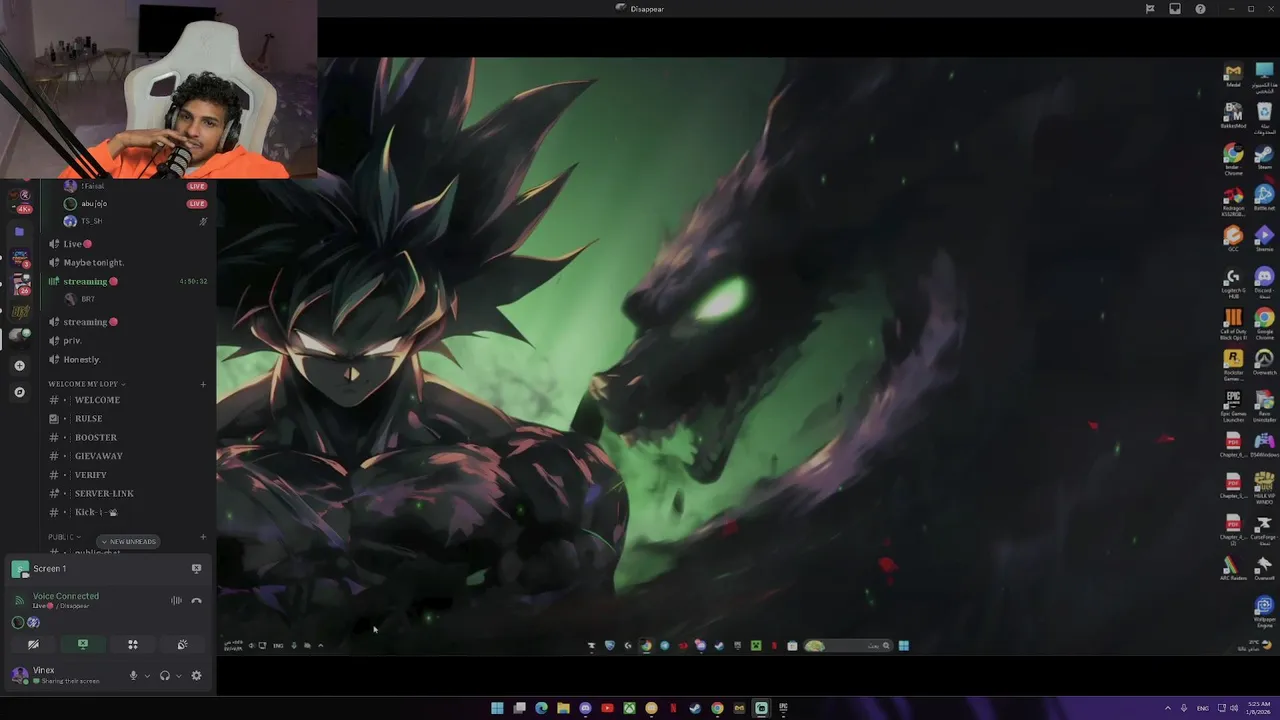Screen dimensions: 1280x720
Task: Open Microsoft Edge from taskbar
Action: (x=541, y=708)
